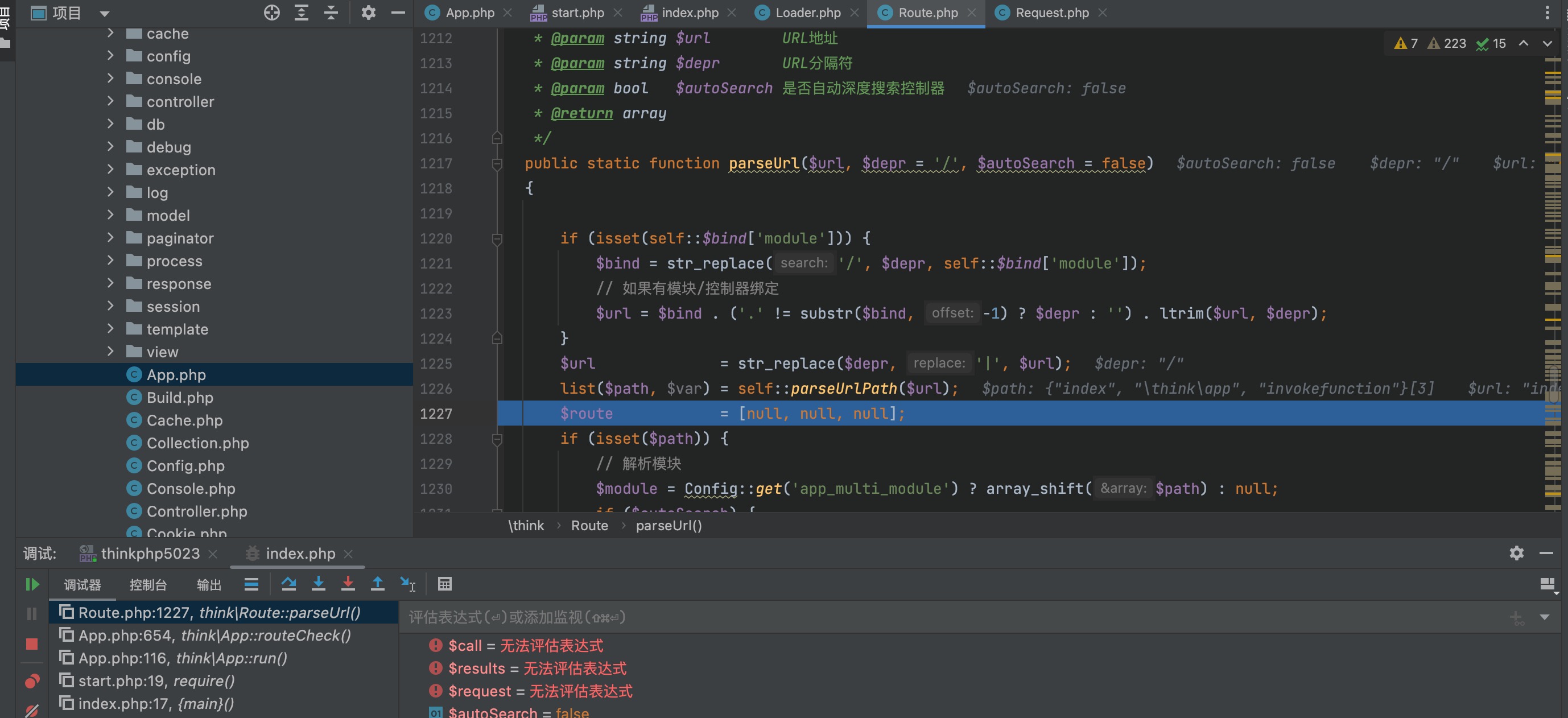Open the 项目 project view dropdown

coord(104,13)
